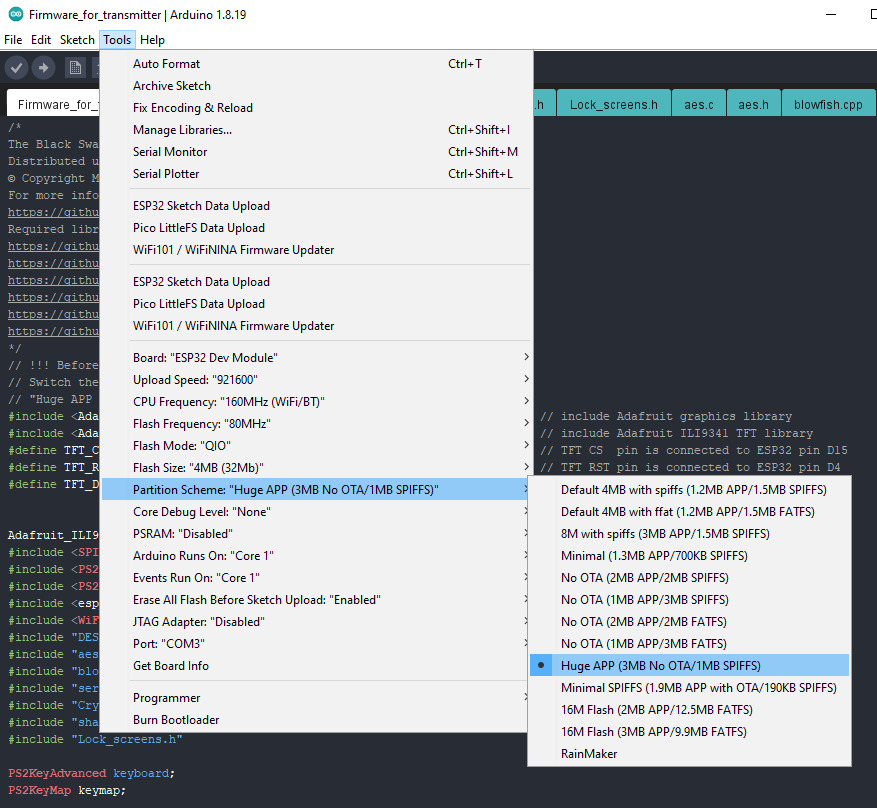Expand JTAG Adapter: "Disabled" submenu
Image resolution: width=877 pixels, height=808 pixels.
pos(316,622)
